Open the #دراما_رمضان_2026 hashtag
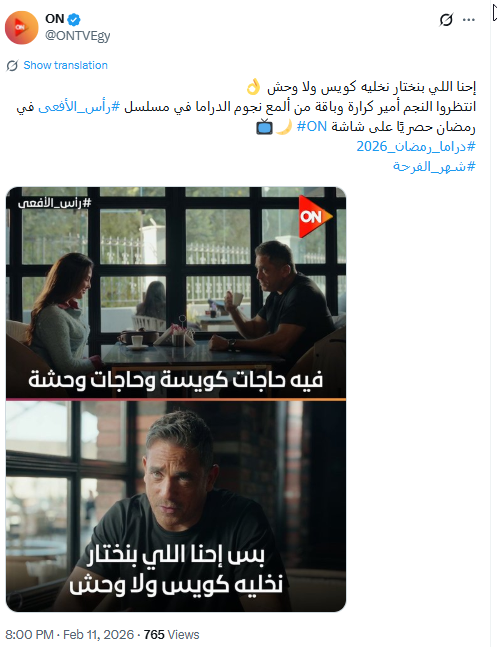The height and width of the screenshot is (647, 497). click(x=416, y=146)
